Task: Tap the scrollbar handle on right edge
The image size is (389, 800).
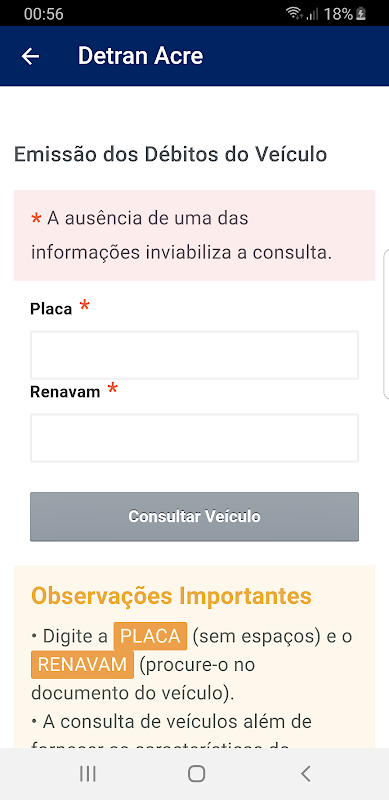Action: click(x=386, y=323)
